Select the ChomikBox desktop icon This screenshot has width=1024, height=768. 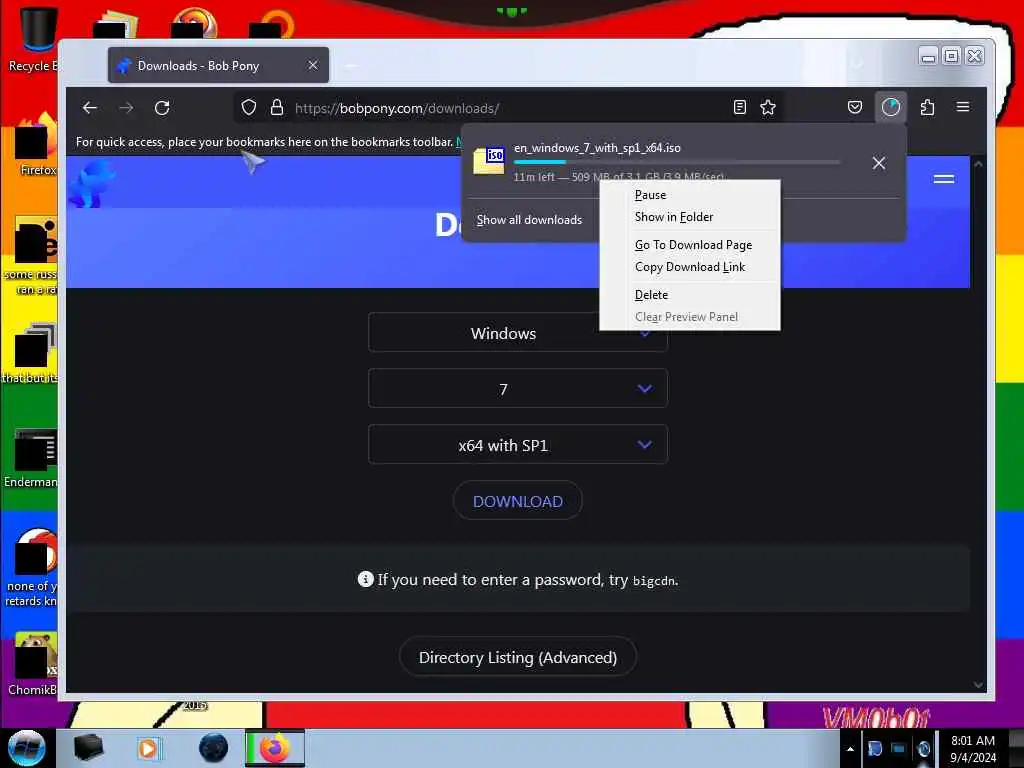[x=33, y=664]
